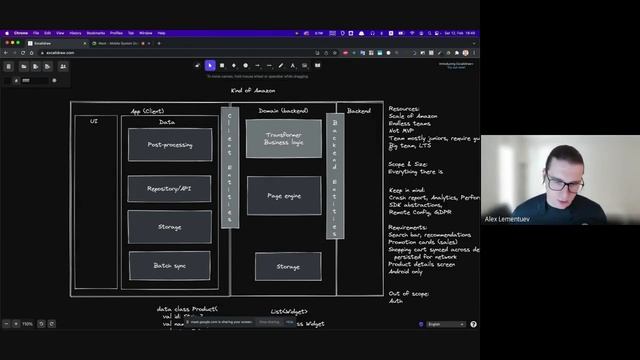Viewport: 640px width, 360px height.
Task: Select the Text tool
Action: click(293, 66)
